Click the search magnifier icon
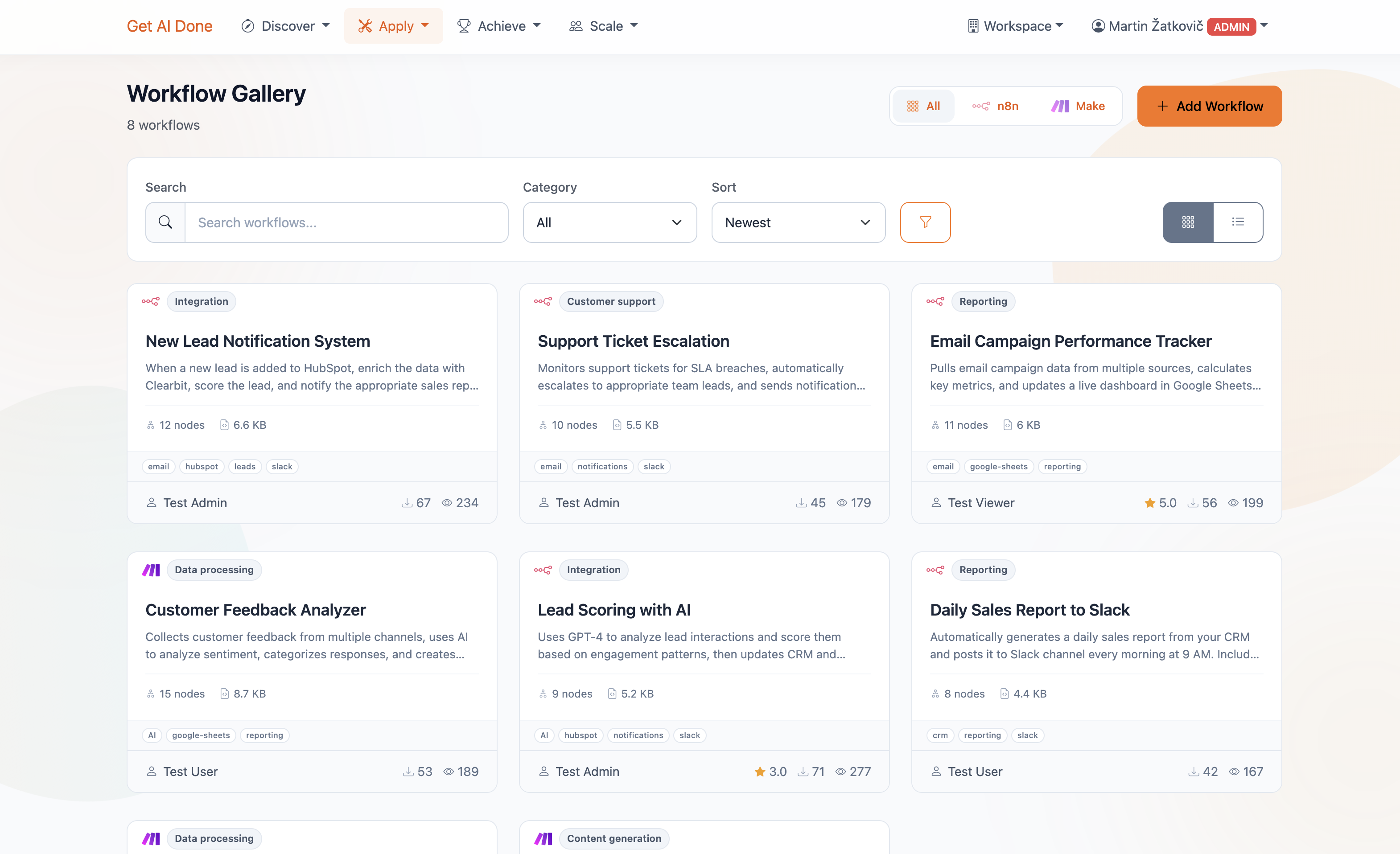 pos(165,222)
